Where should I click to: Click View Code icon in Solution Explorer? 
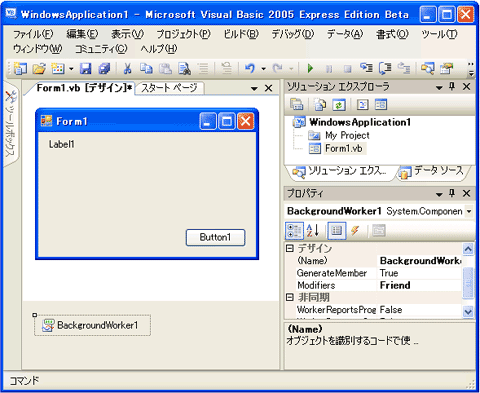(x=362, y=105)
